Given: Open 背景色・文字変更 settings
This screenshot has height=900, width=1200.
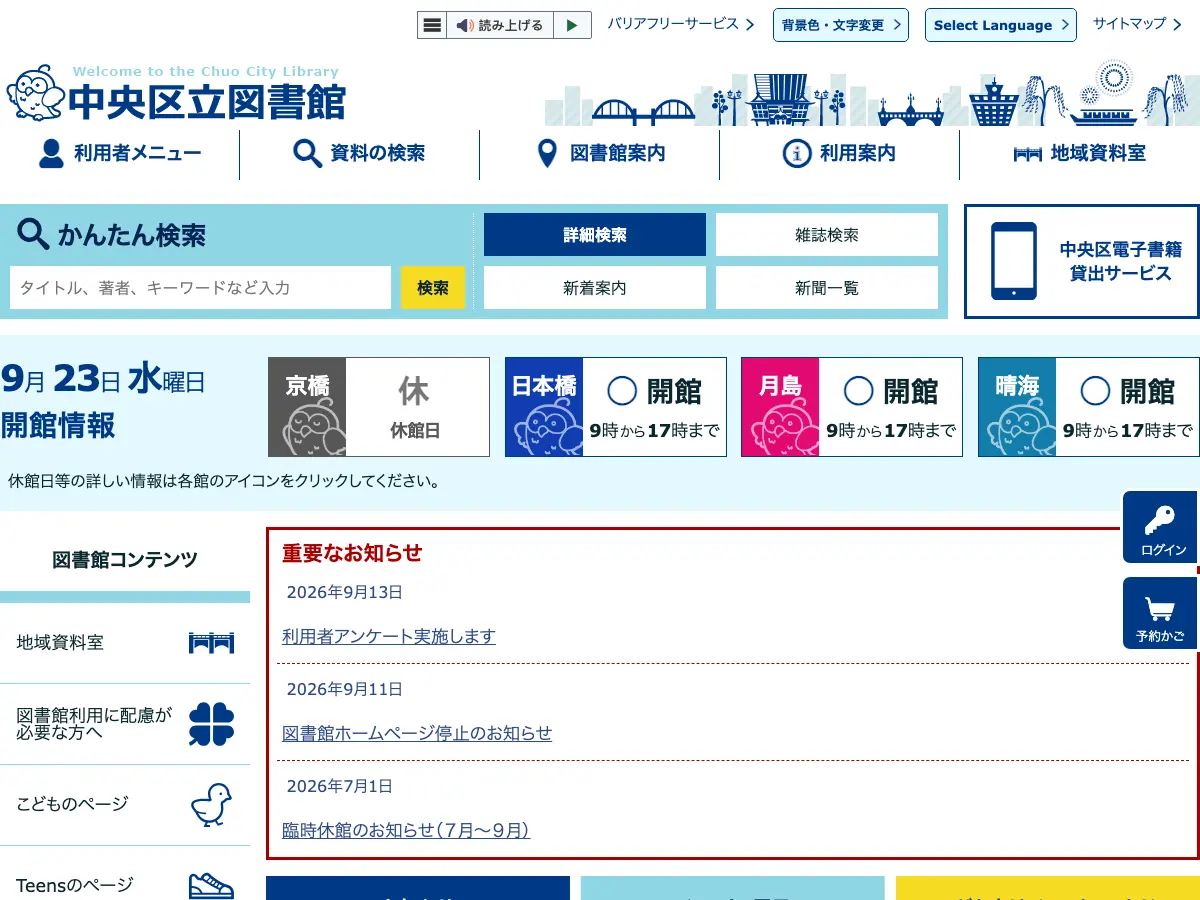Looking at the screenshot, I should pos(841,25).
